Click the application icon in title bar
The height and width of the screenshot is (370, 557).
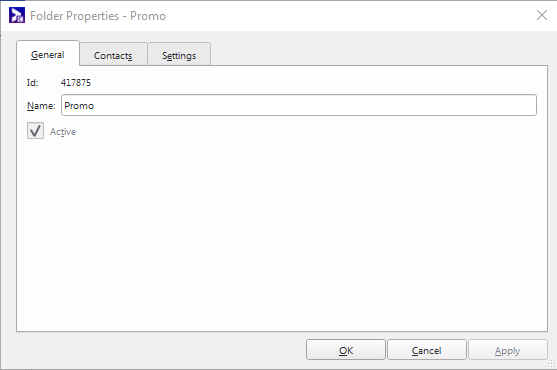[x=17, y=15]
